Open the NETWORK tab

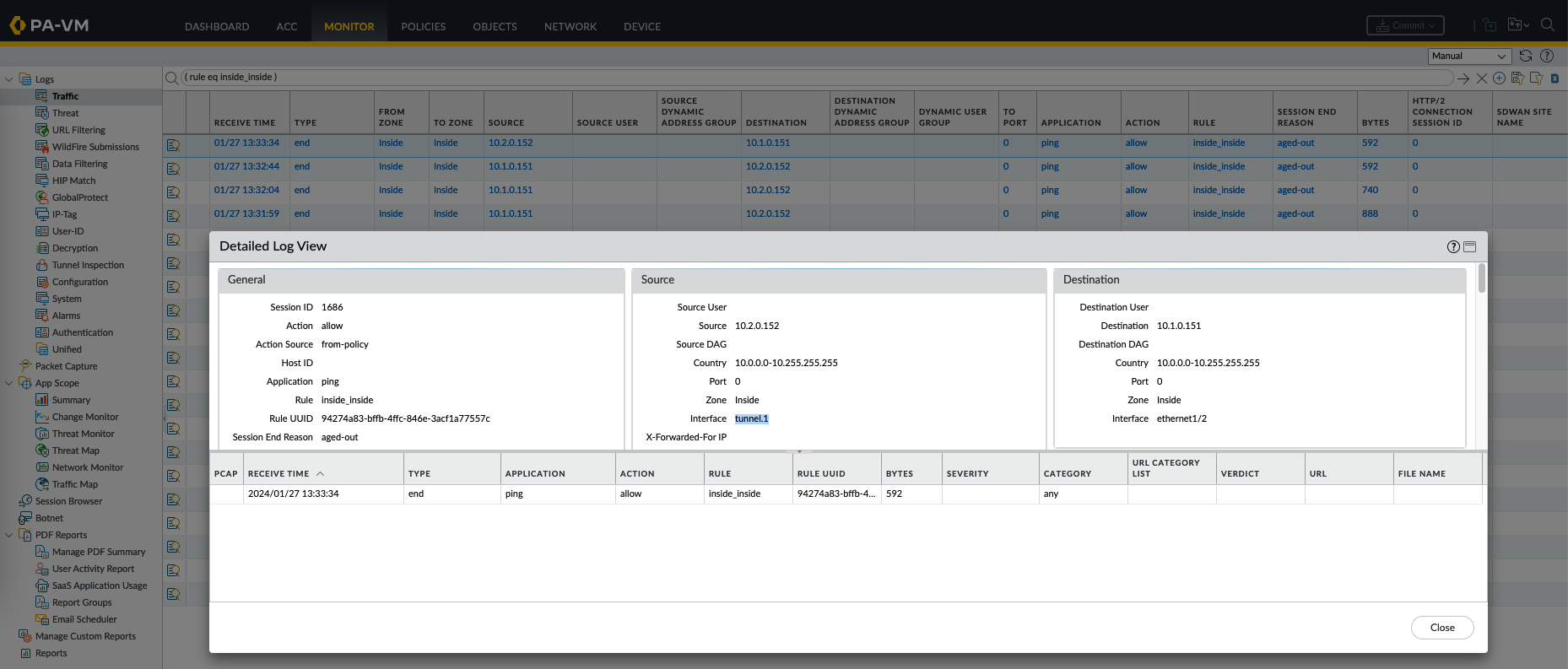pos(570,26)
